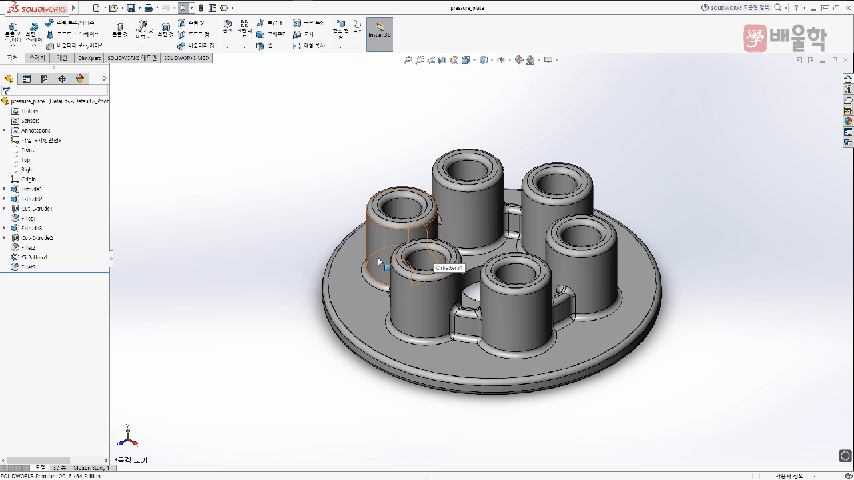
Task: Select the Swept Cut command
Action: pyautogui.click(x=191, y=23)
